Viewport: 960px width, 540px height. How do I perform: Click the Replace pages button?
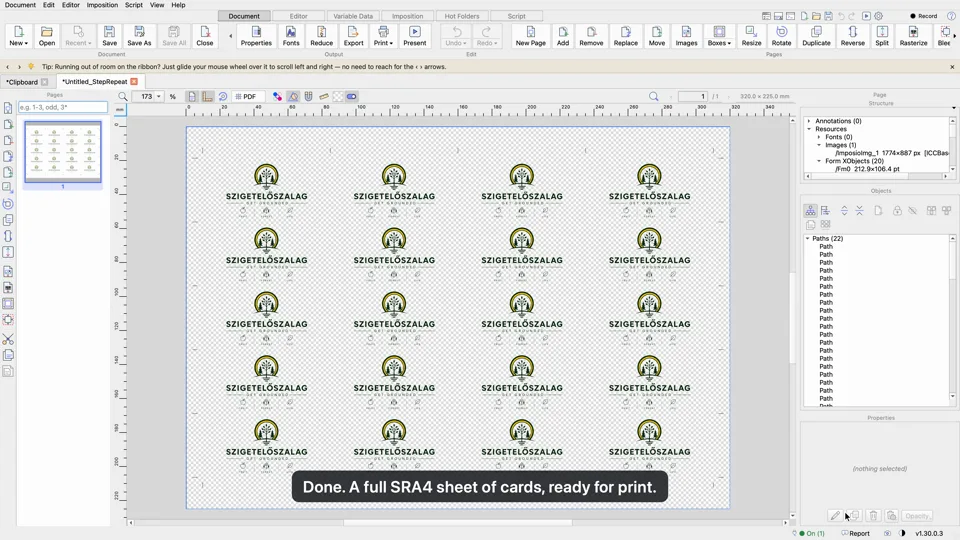pyautogui.click(x=626, y=36)
